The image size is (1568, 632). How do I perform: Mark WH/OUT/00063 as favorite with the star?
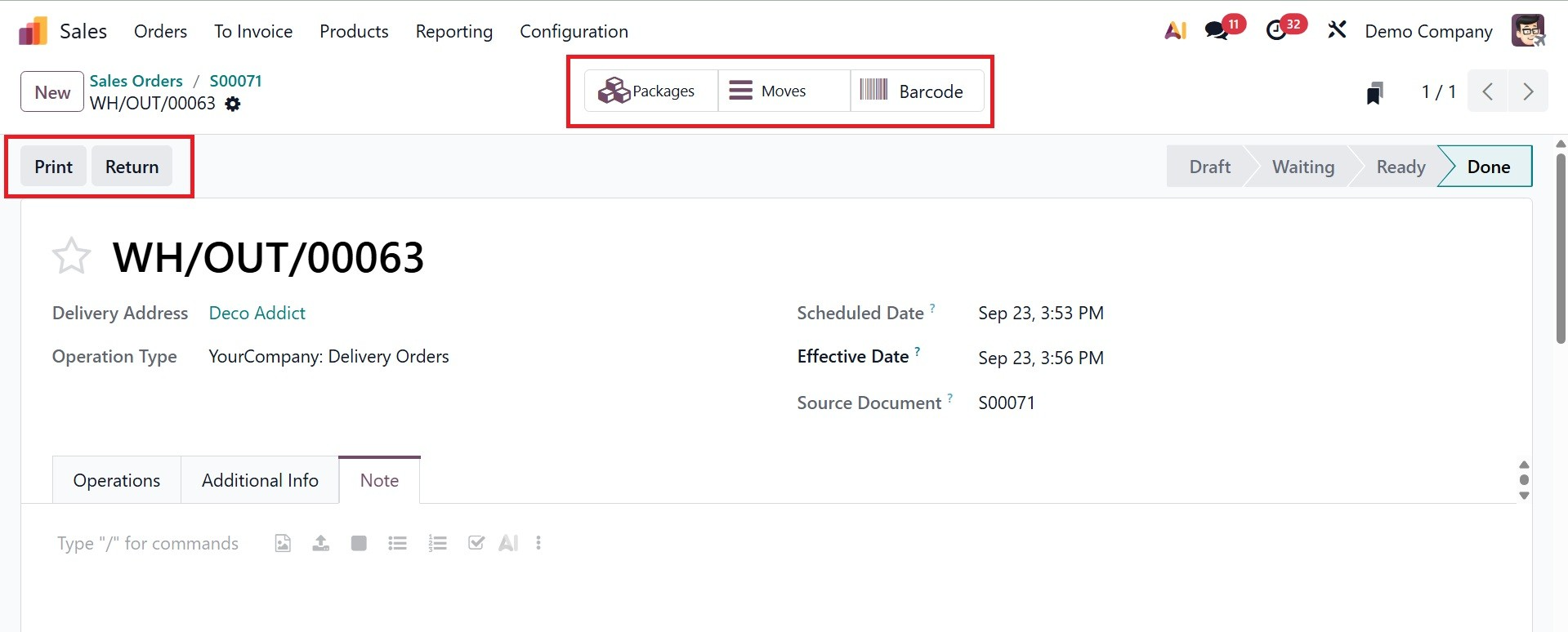pos(72,256)
